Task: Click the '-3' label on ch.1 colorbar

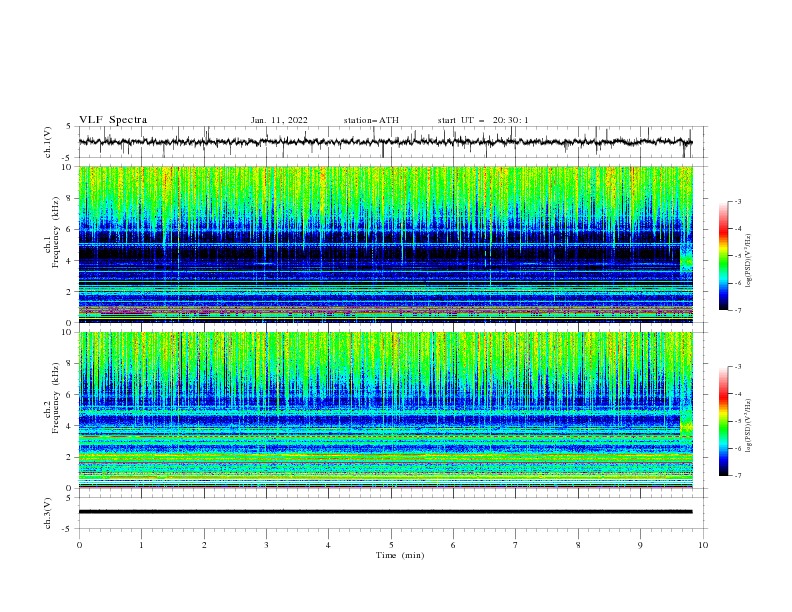Action: tap(737, 201)
